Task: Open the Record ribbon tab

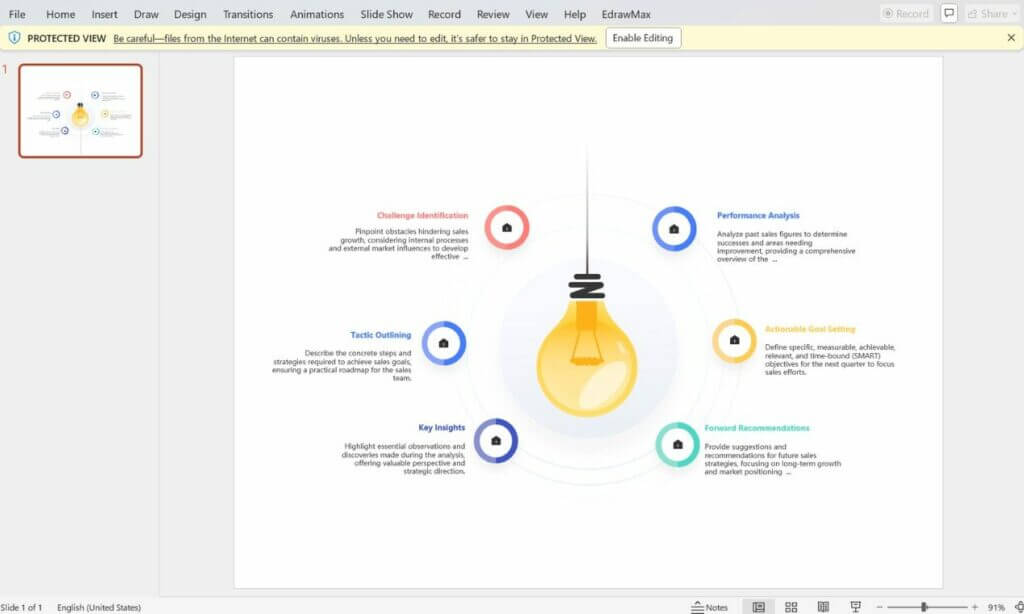Action: 444,14
